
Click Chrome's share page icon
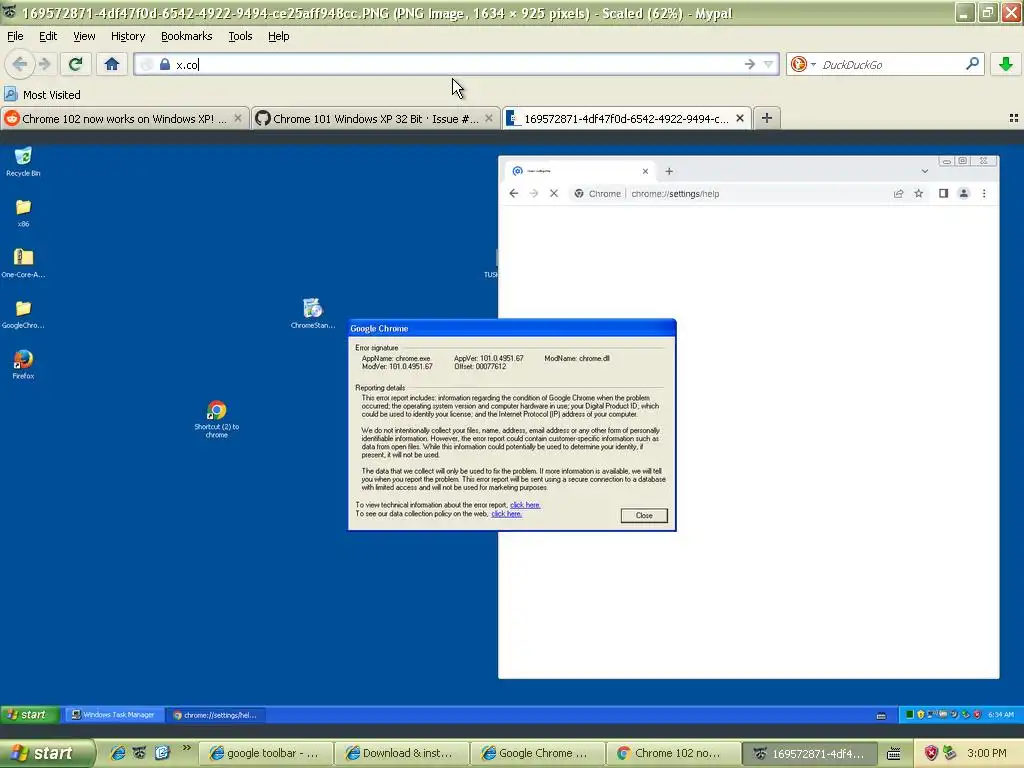tap(899, 193)
